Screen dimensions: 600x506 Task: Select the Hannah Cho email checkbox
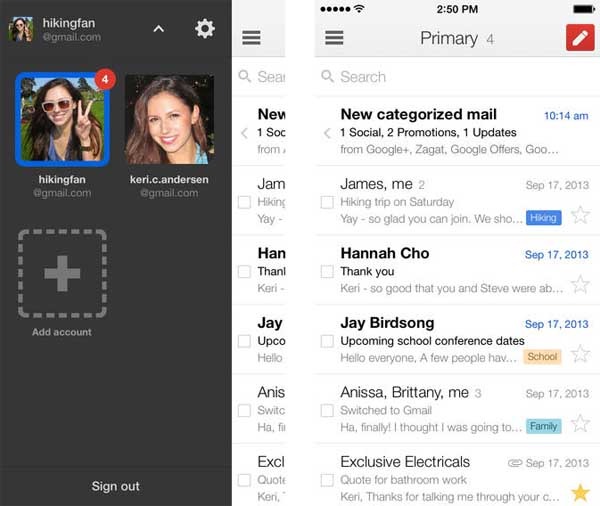[327, 272]
